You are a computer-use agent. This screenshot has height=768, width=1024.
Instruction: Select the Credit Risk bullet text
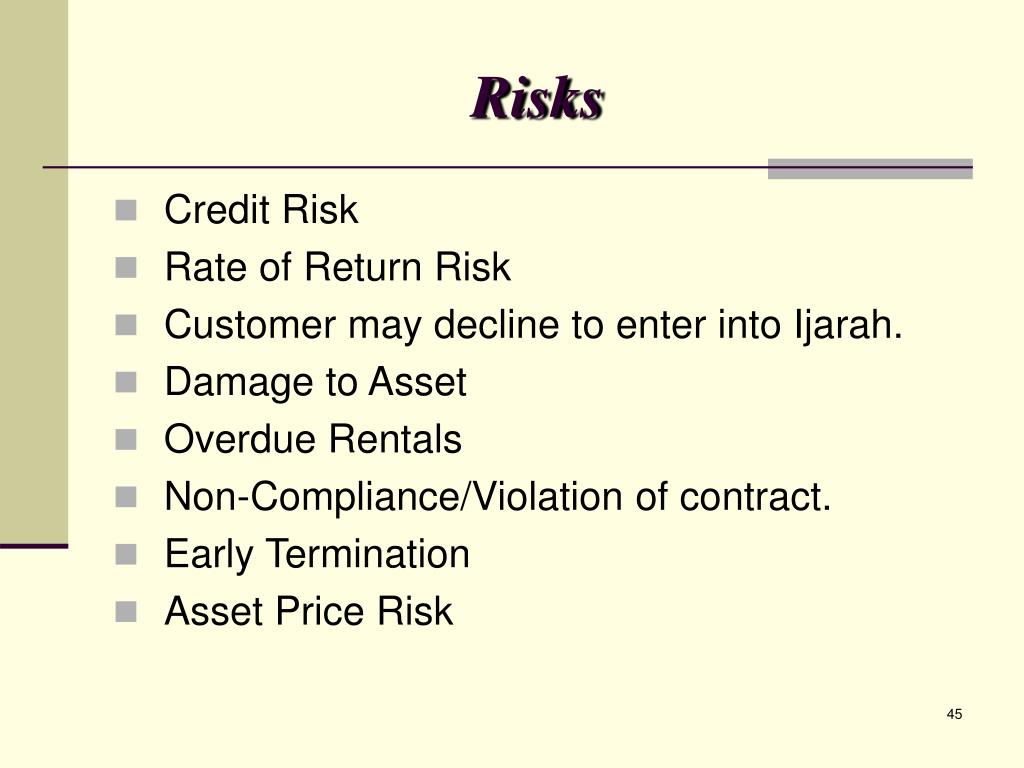pyautogui.click(x=261, y=210)
